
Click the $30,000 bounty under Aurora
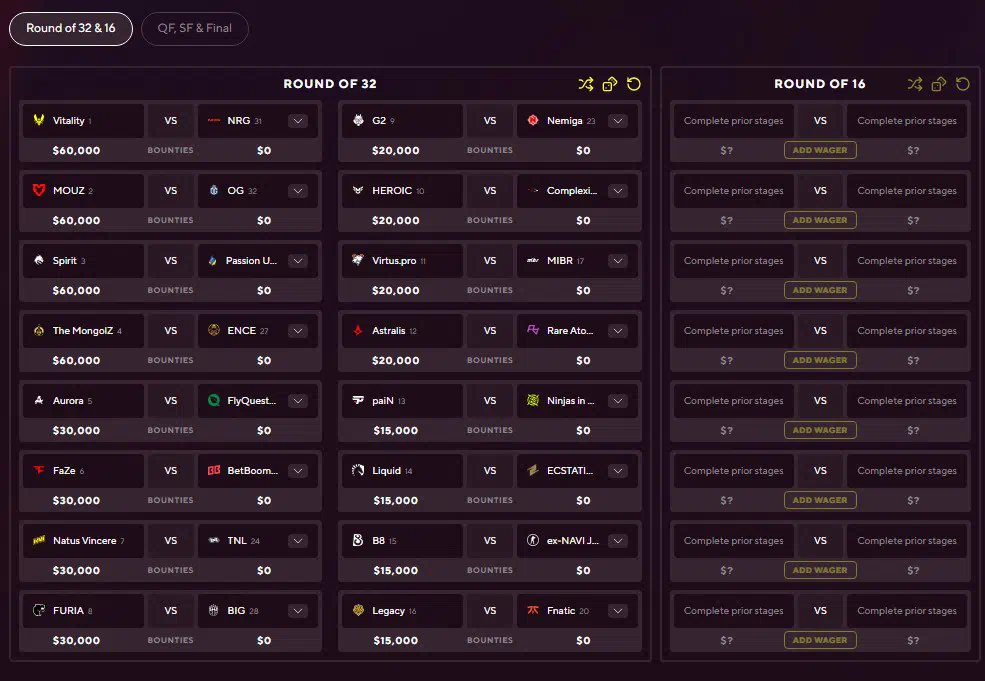(x=77, y=431)
